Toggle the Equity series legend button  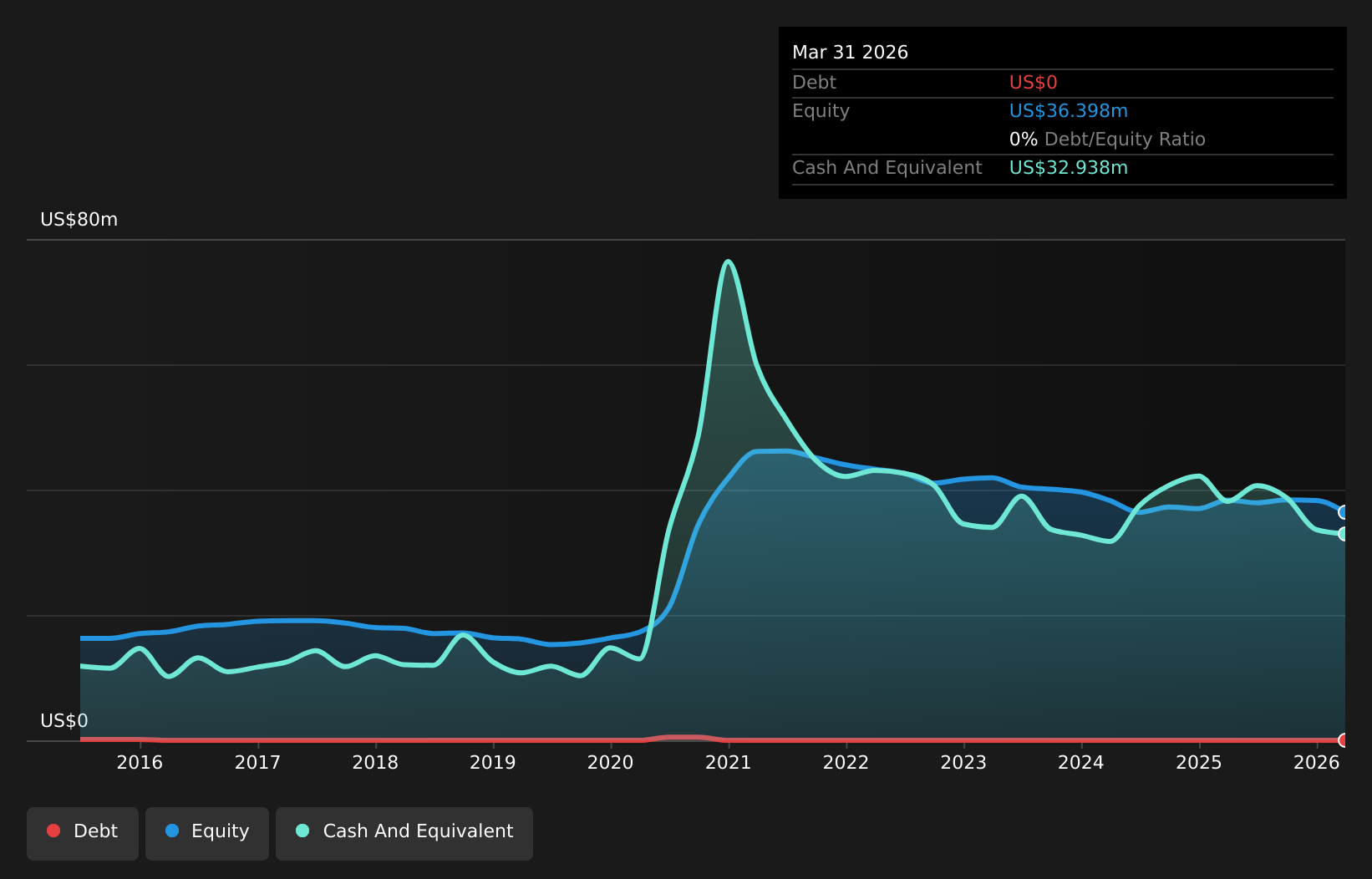(x=207, y=833)
